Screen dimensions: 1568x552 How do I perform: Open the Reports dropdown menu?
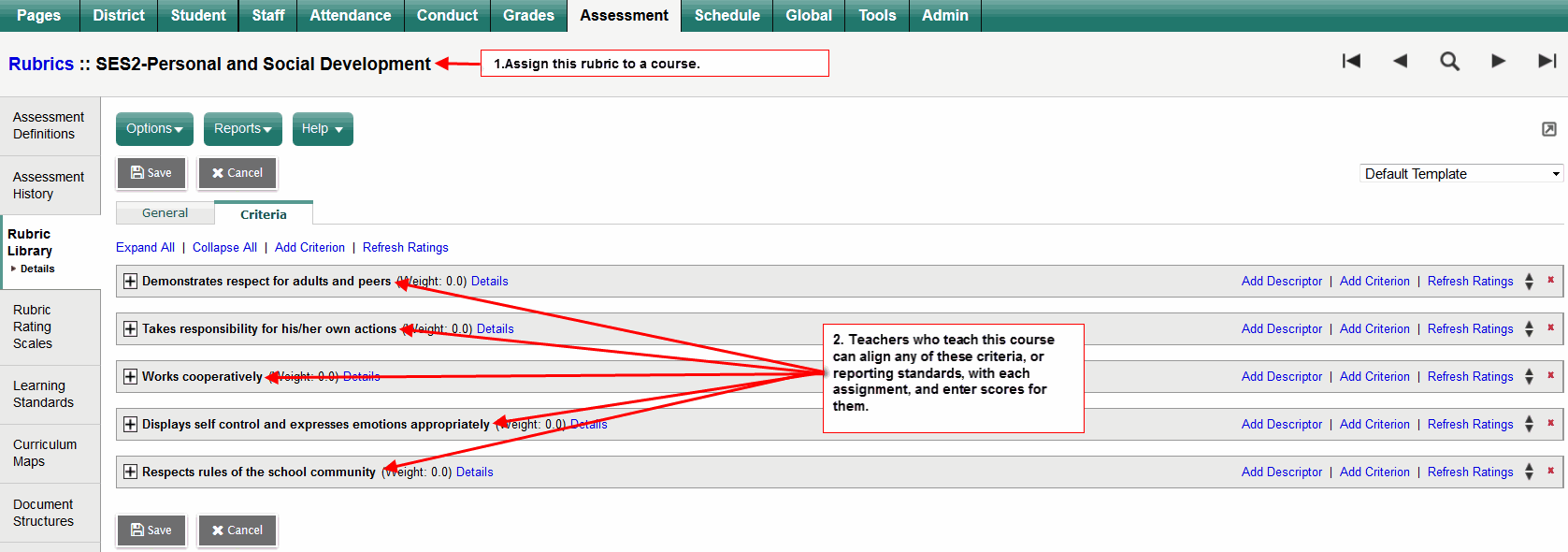[x=242, y=129]
